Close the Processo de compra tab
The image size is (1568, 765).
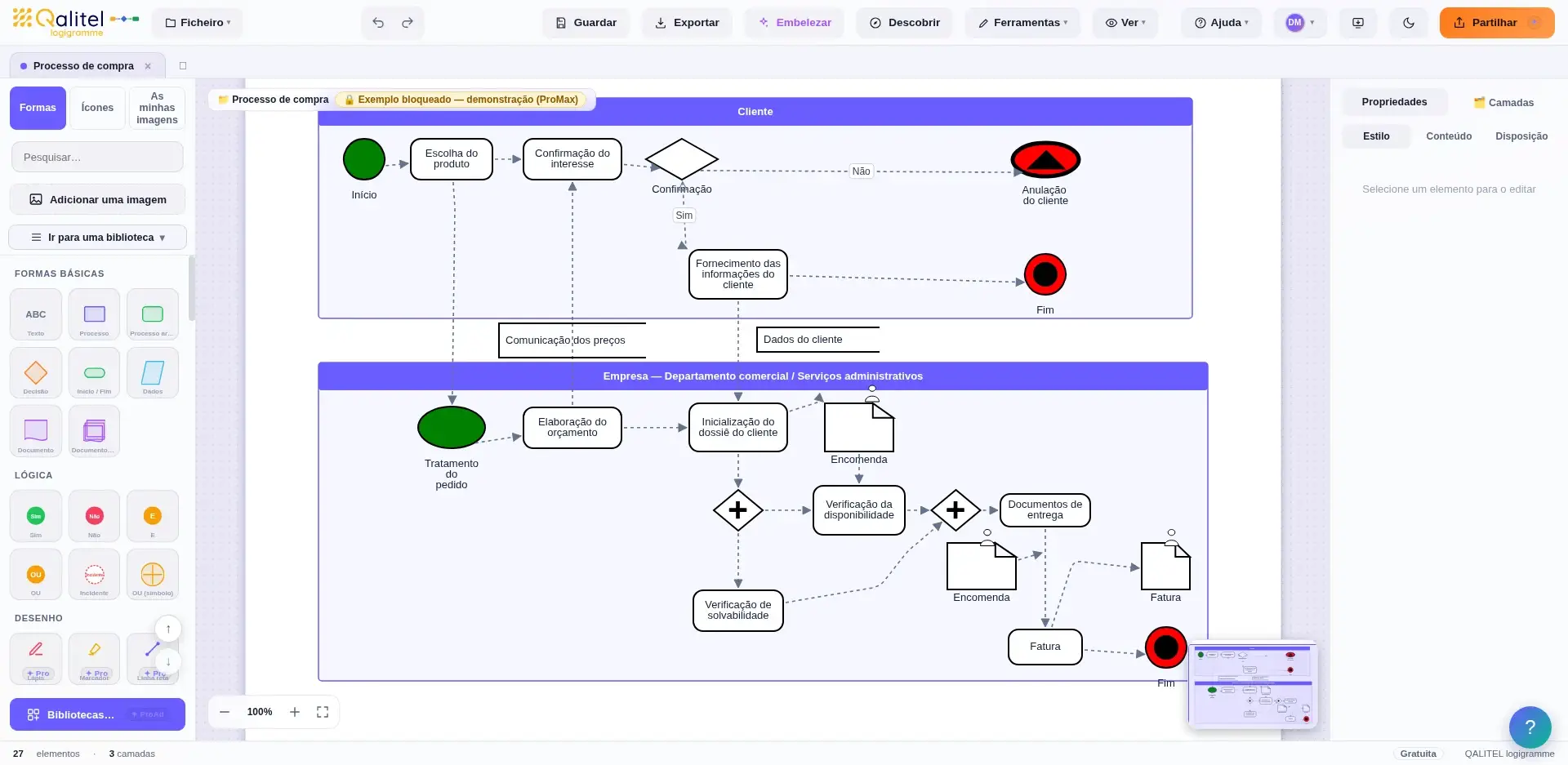pos(148,66)
